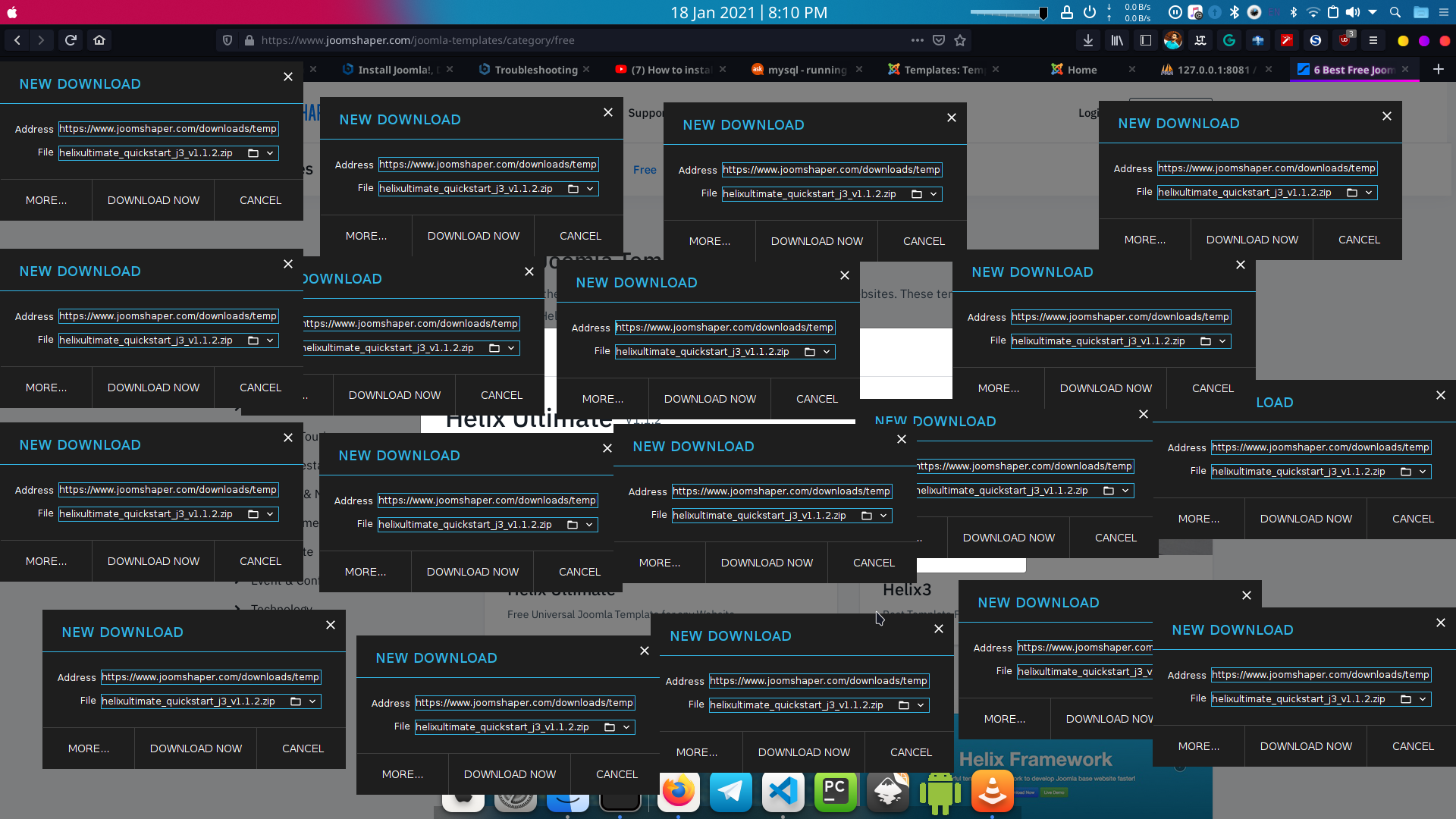Screen dimensions: 1456x819
Task: Click CANCEL in a download dialog
Action: coord(259,199)
